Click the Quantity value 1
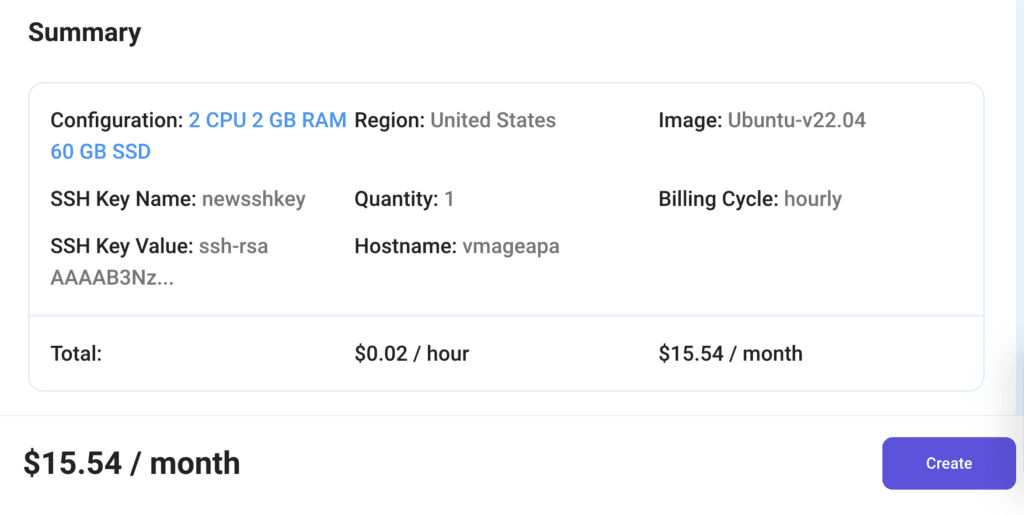Screen dimensions: 1024x515 point(449,199)
